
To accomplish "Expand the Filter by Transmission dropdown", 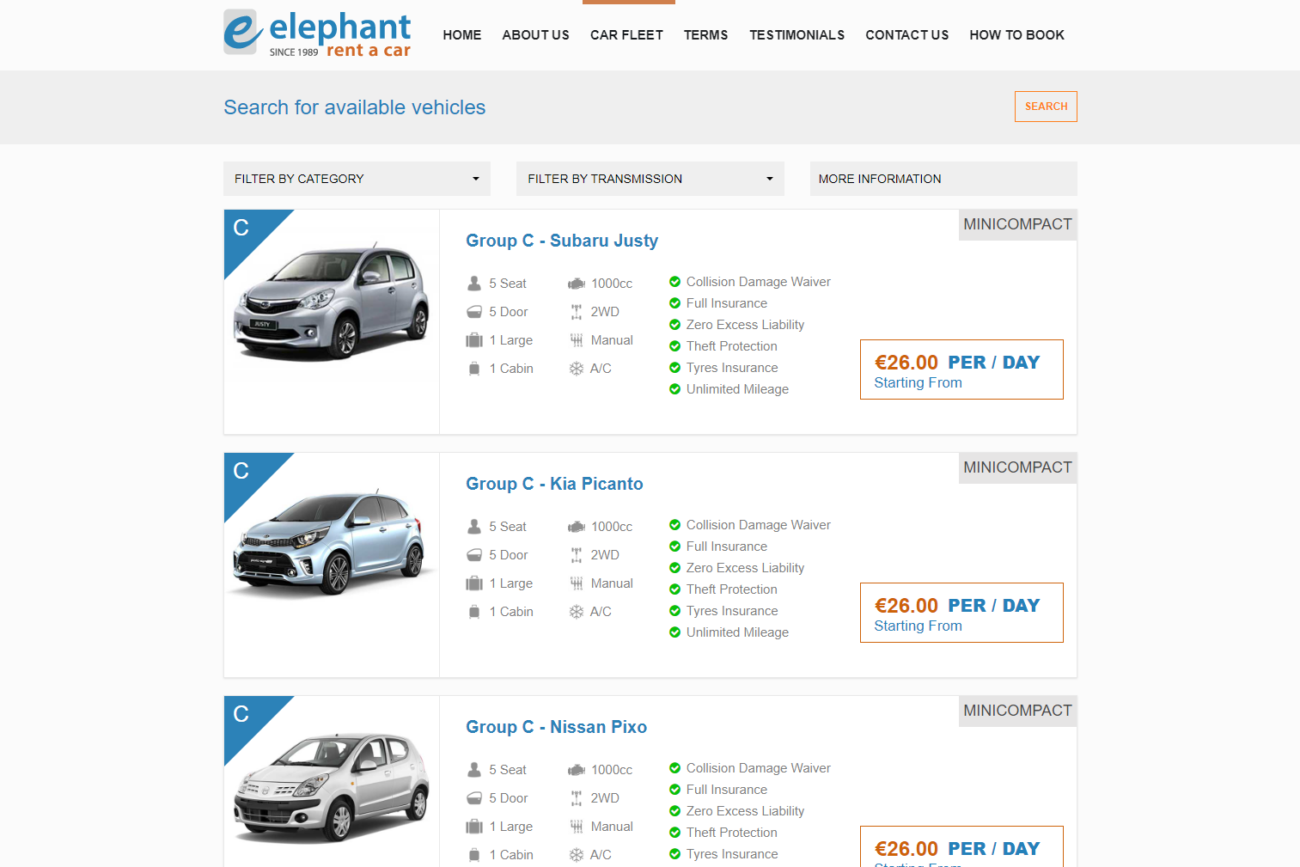I will (x=650, y=179).
